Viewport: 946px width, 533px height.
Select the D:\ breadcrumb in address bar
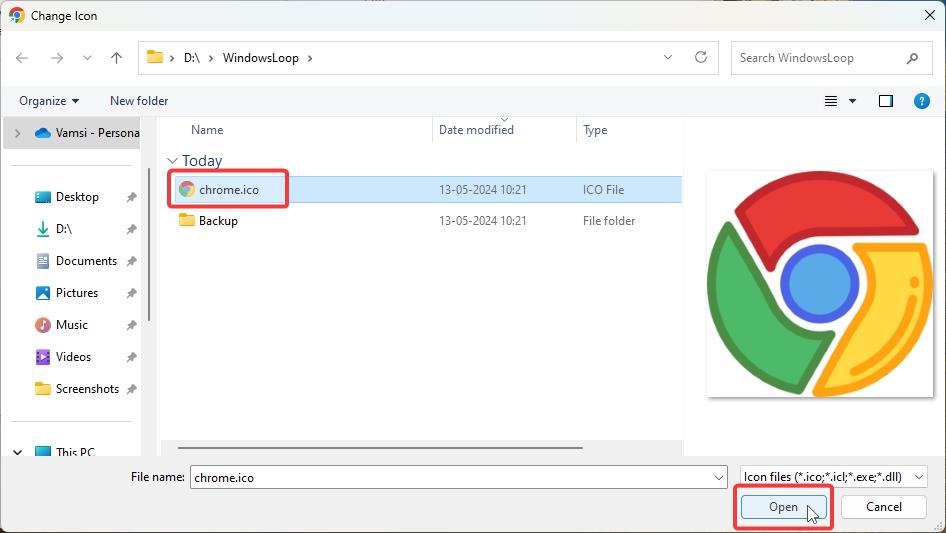click(192, 58)
